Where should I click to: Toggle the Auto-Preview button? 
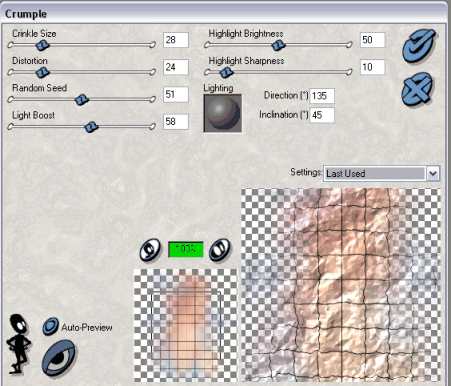(x=50, y=326)
